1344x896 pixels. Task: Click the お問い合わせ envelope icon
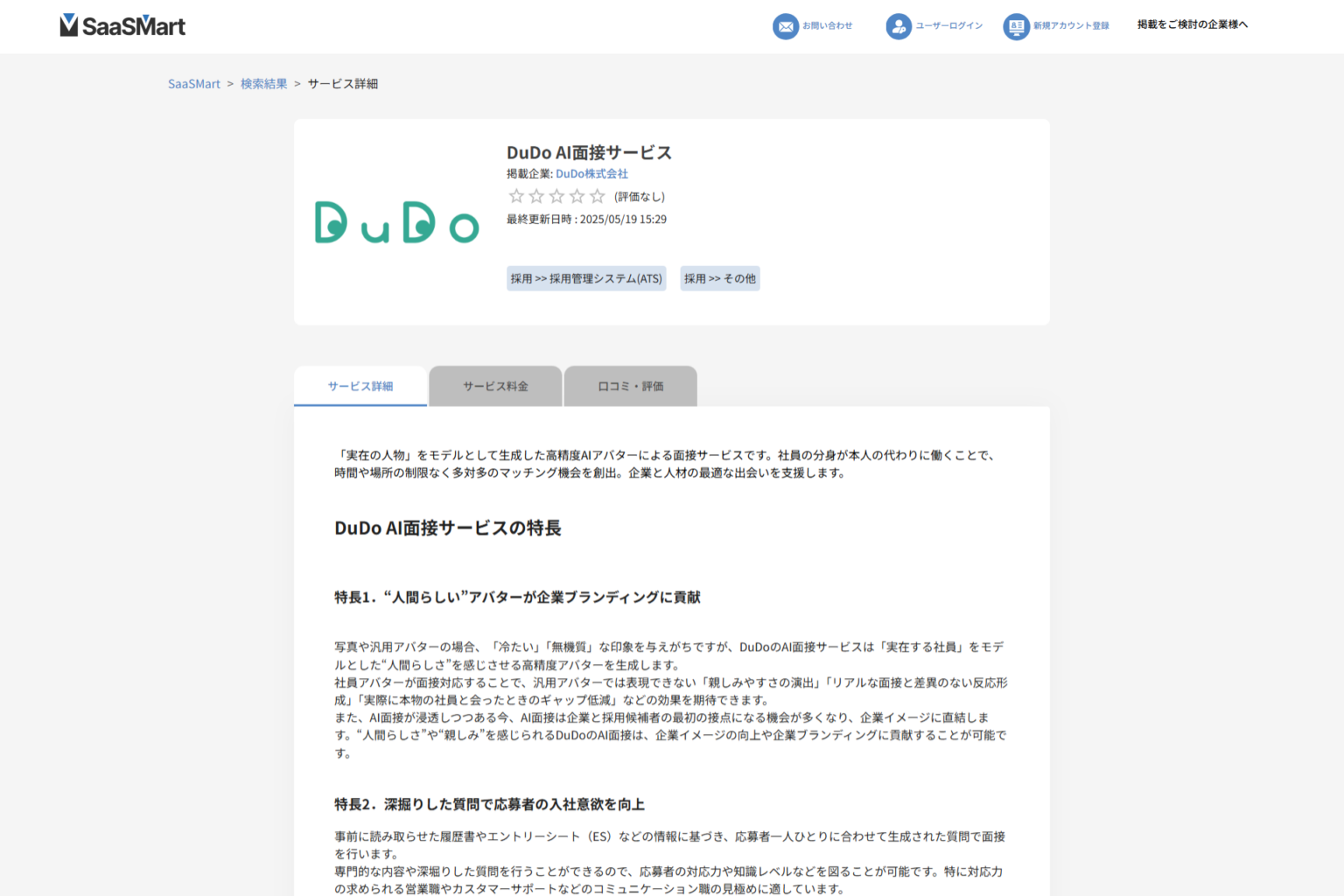pyautogui.click(x=785, y=26)
